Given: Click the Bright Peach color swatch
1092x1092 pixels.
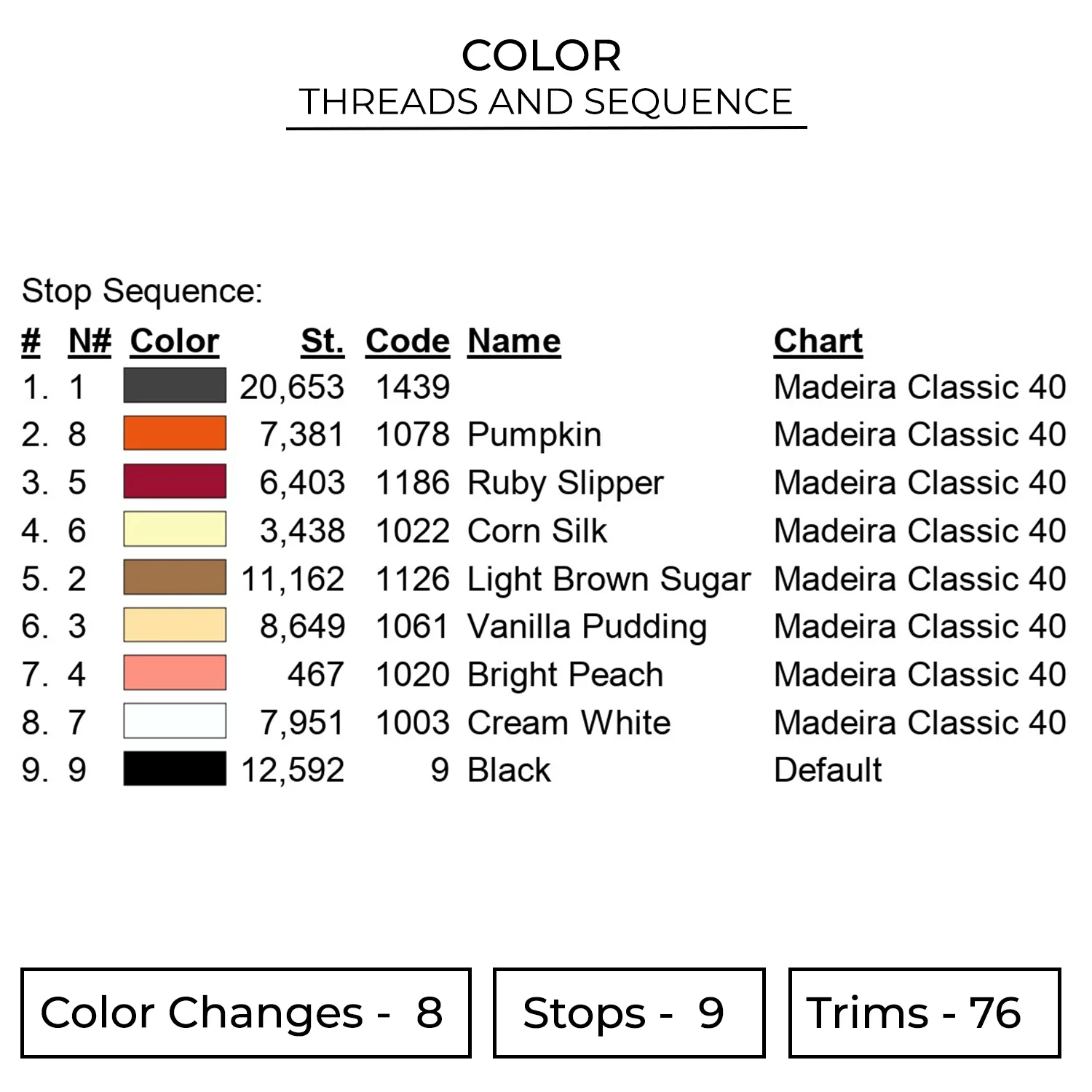Looking at the screenshot, I should click(x=175, y=673).
